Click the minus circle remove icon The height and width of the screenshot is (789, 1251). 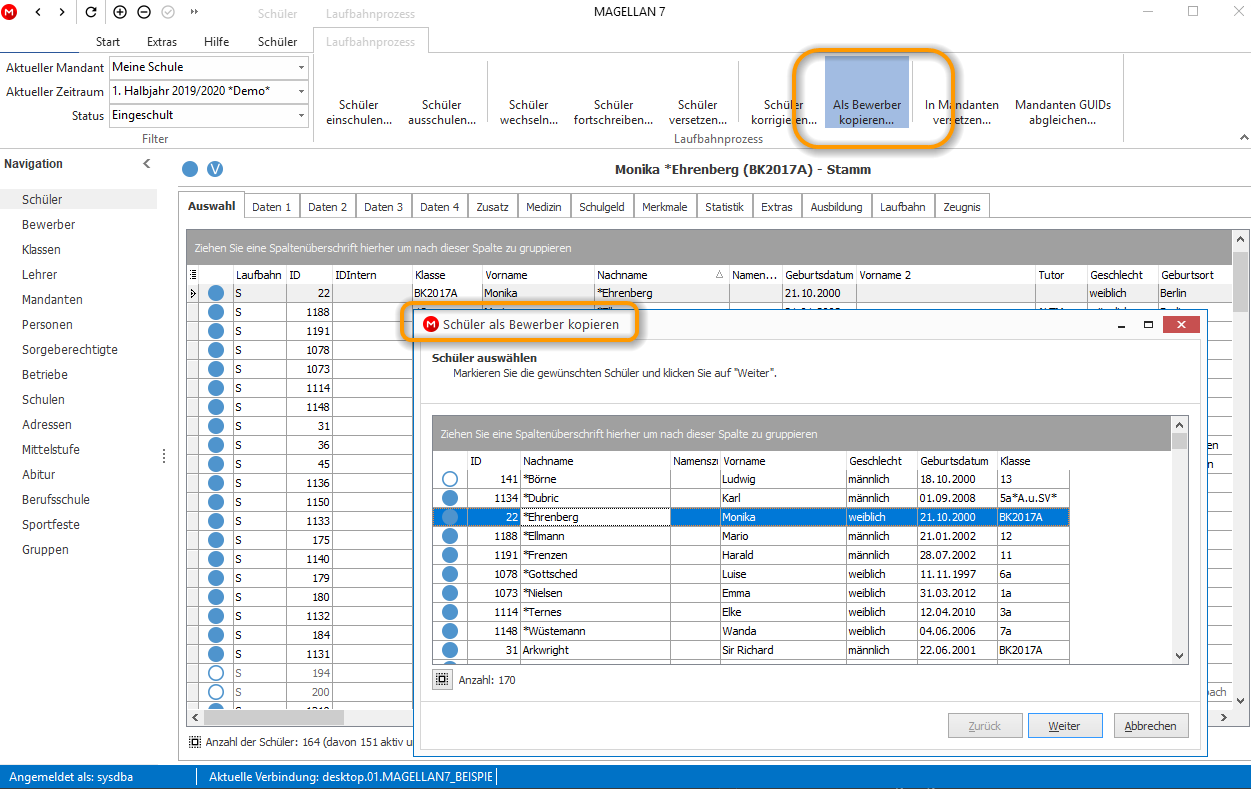144,12
